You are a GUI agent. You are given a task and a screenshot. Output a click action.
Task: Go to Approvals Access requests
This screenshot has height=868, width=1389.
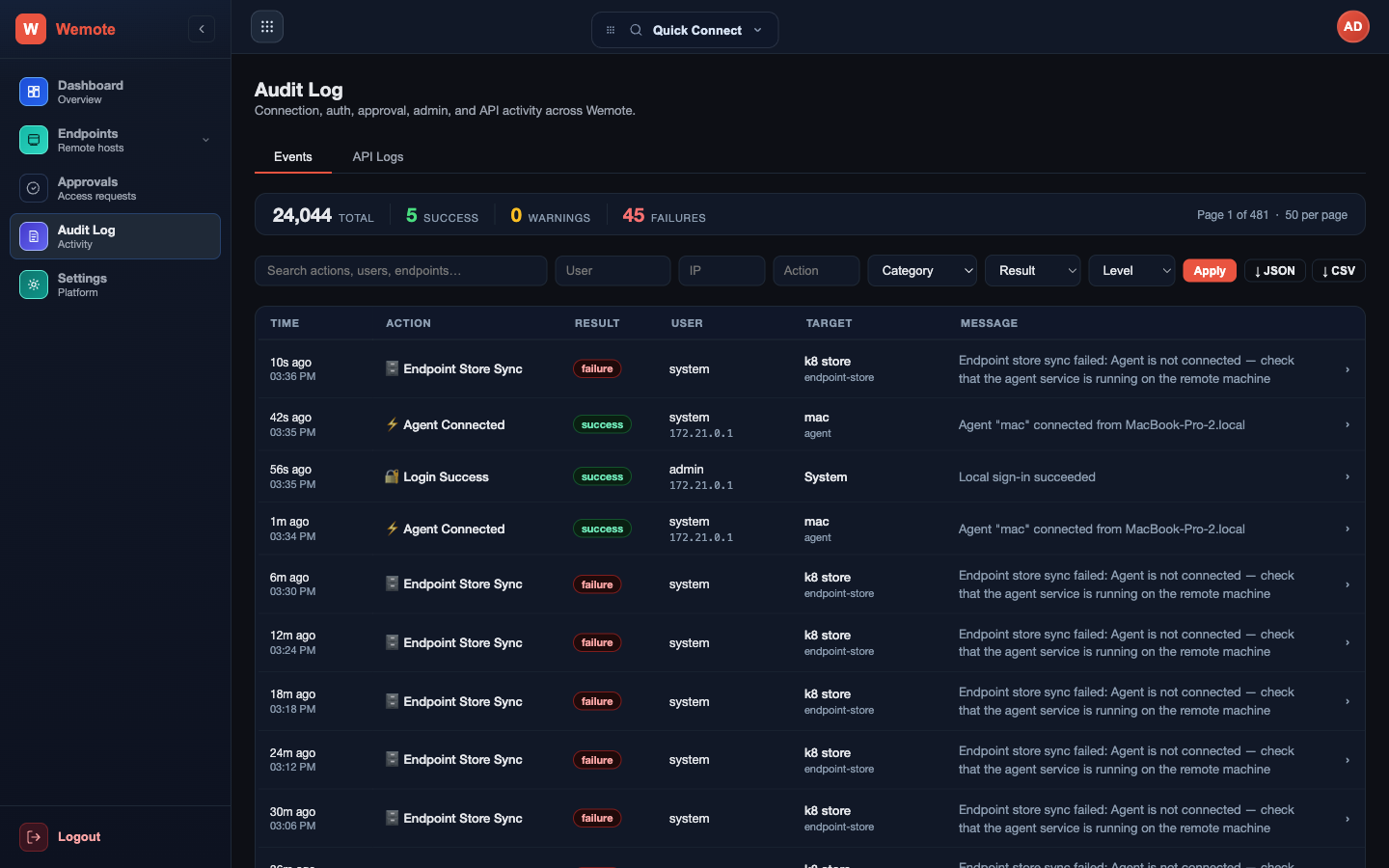coord(115,188)
